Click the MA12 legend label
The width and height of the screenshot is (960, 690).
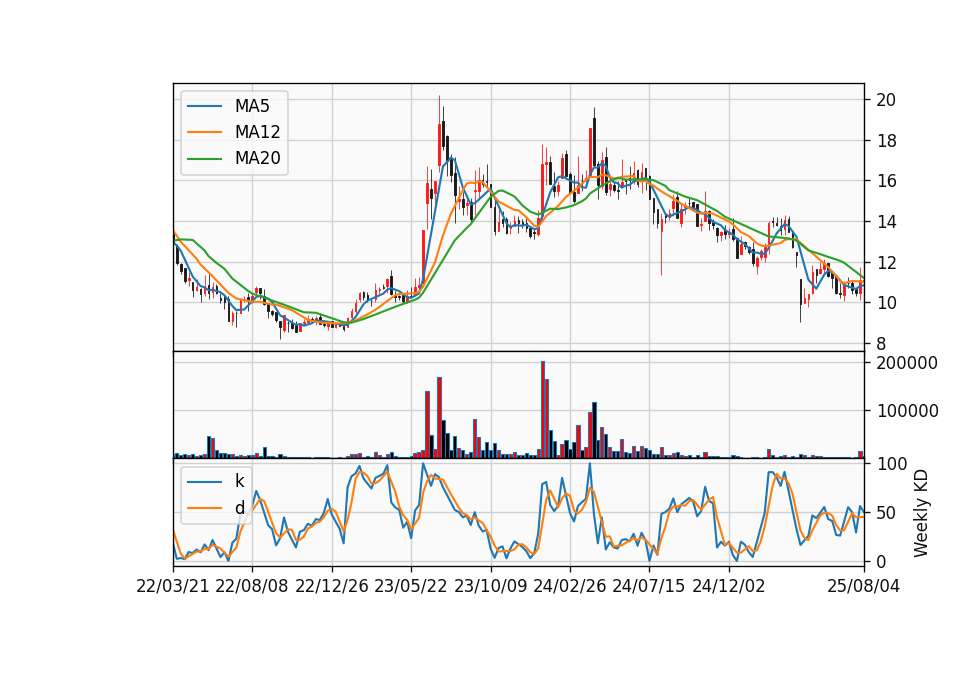257,132
